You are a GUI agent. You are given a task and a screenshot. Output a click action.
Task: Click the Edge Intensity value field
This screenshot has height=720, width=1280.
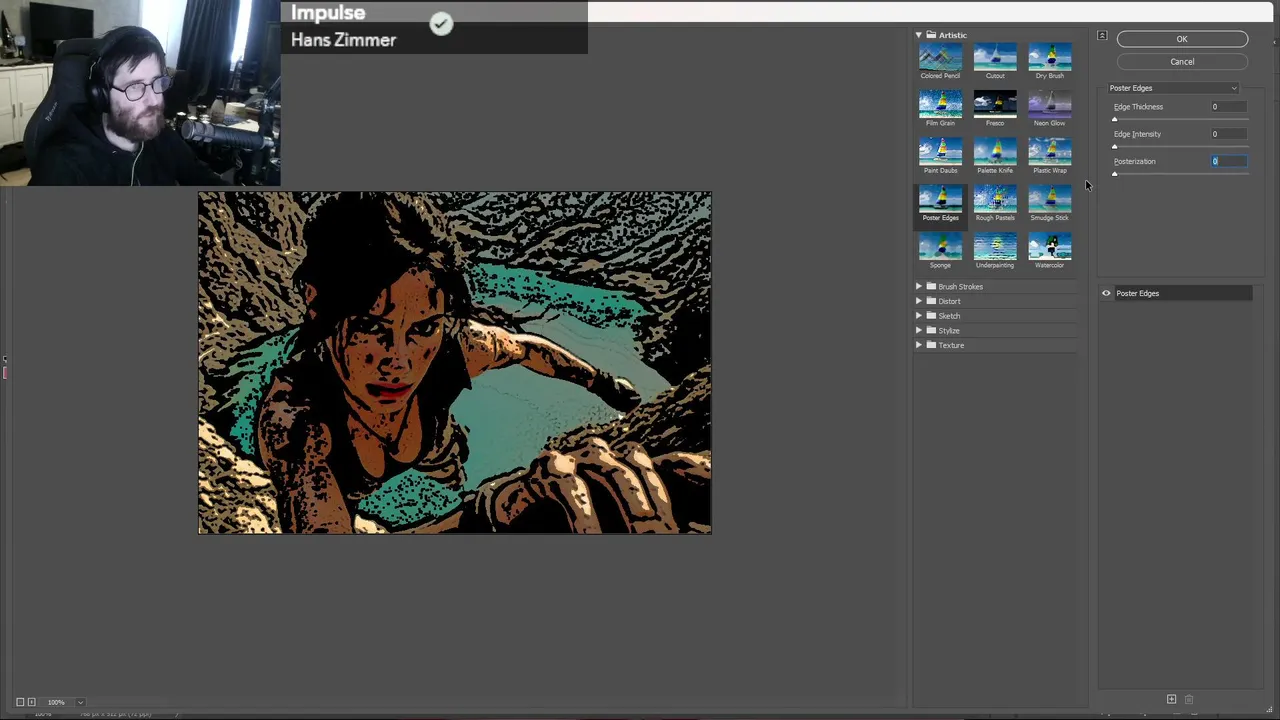(1229, 134)
